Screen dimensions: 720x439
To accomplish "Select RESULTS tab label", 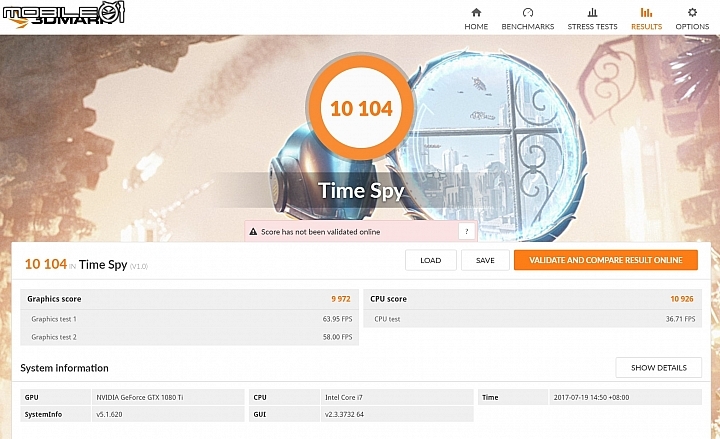I will (x=647, y=27).
